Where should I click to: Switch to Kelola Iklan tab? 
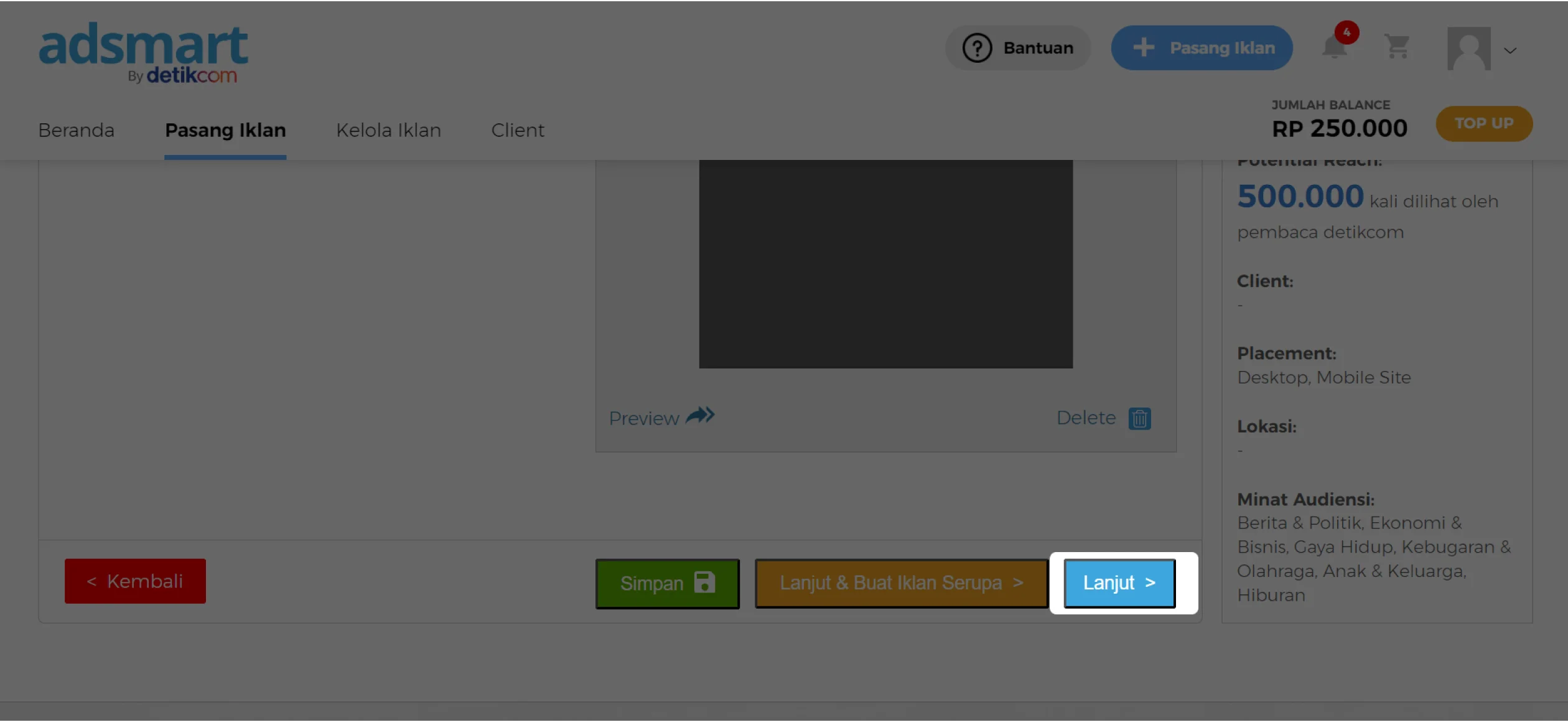click(388, 130)
